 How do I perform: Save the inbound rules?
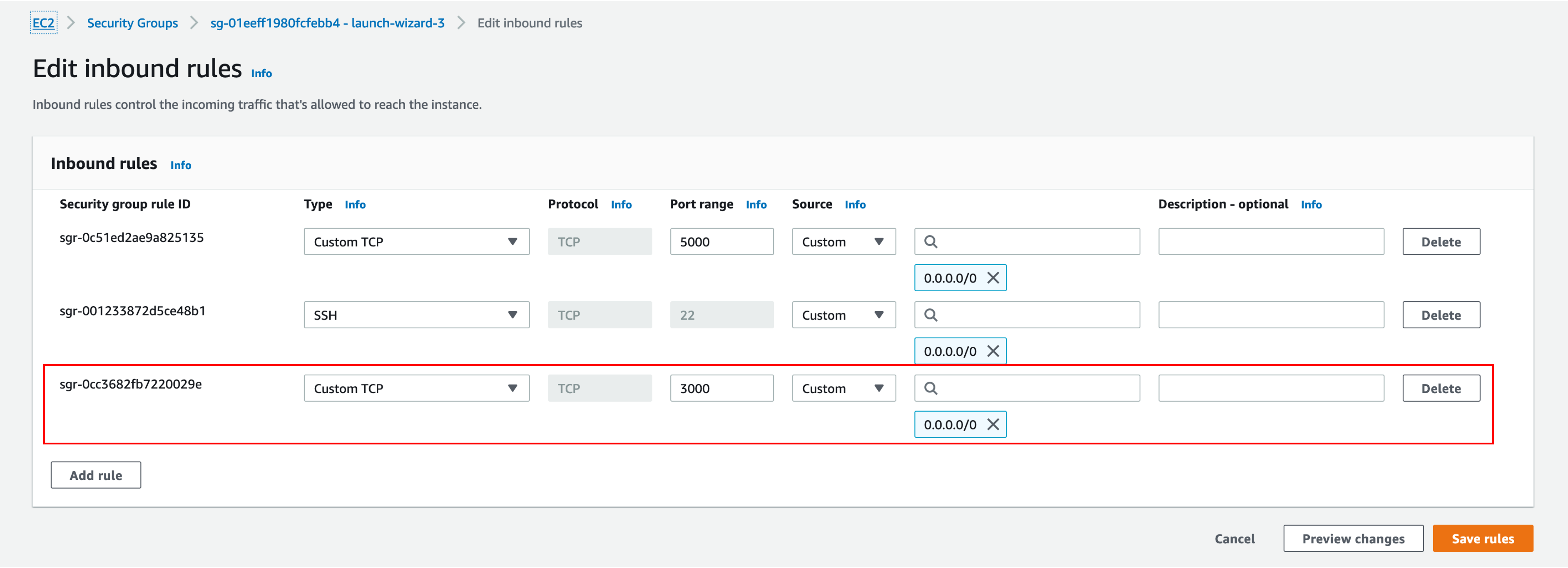pos(1482,538)
